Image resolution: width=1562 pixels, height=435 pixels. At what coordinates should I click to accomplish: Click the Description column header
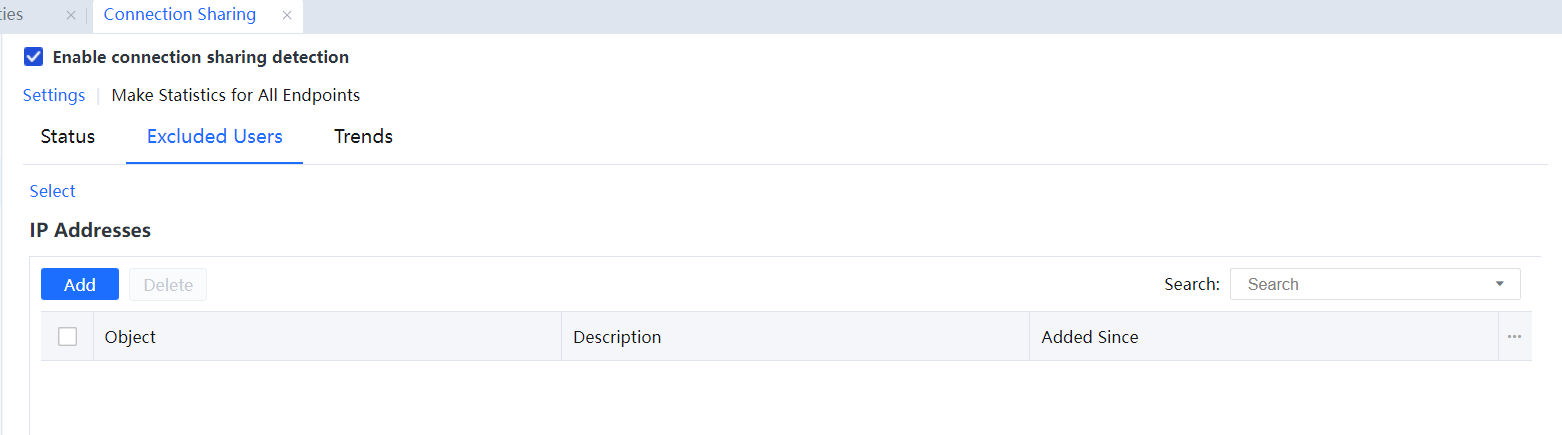[617, 337]
